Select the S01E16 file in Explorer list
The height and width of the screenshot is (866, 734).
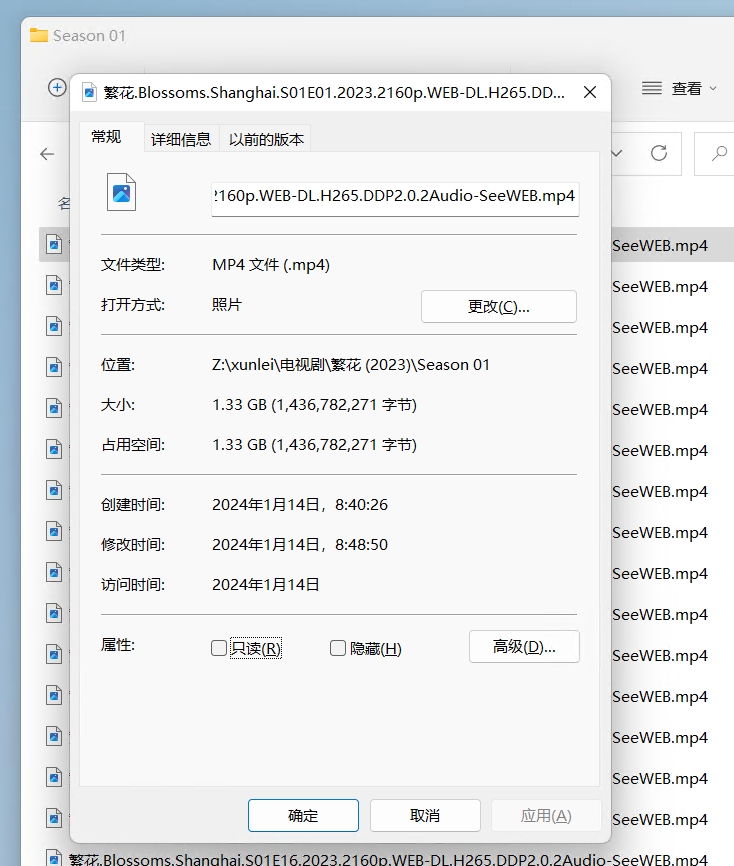388,859
